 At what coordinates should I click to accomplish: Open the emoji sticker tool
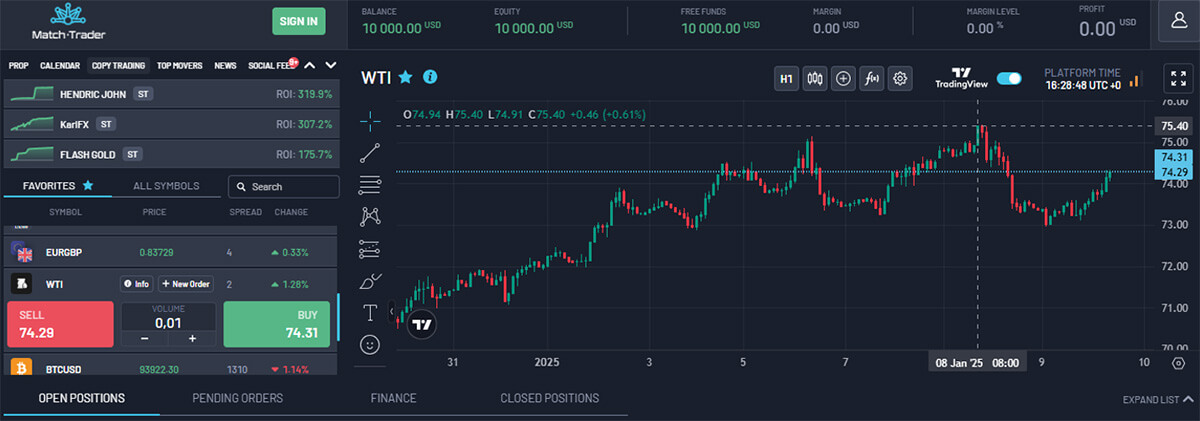371,344
